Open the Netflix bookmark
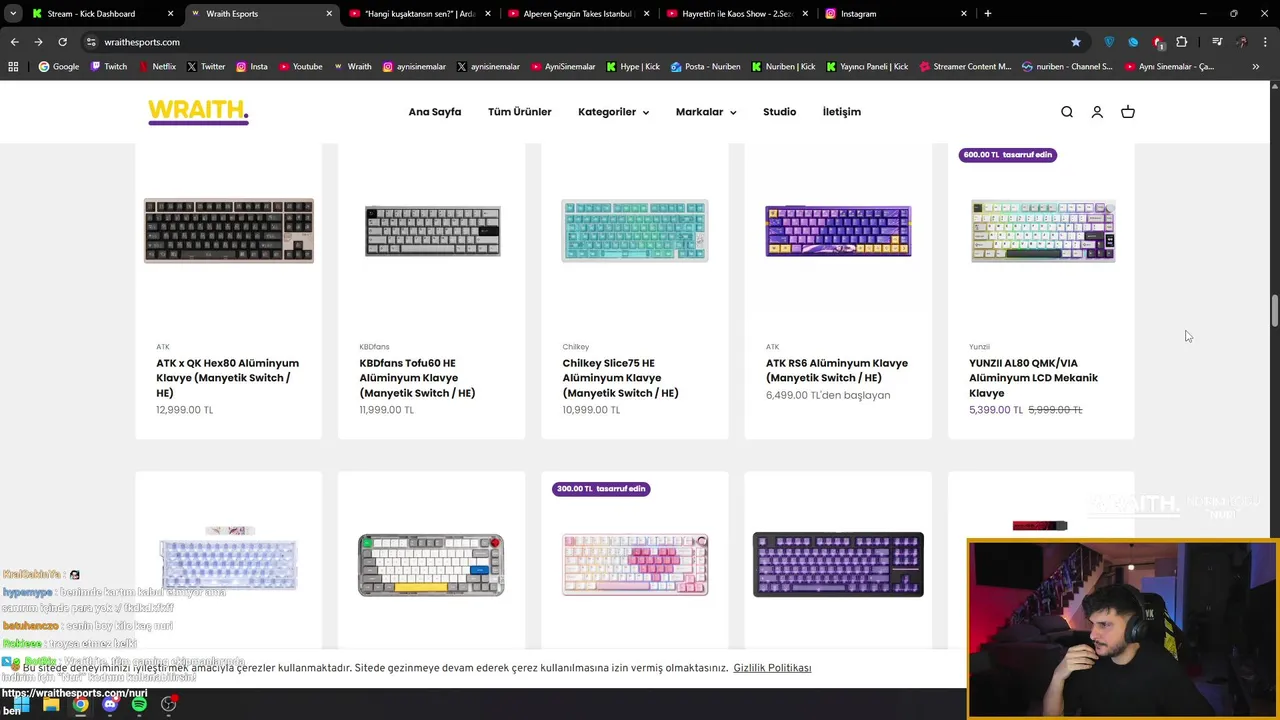Screen dimensions: 1280x720 click(x=156, y=67)
